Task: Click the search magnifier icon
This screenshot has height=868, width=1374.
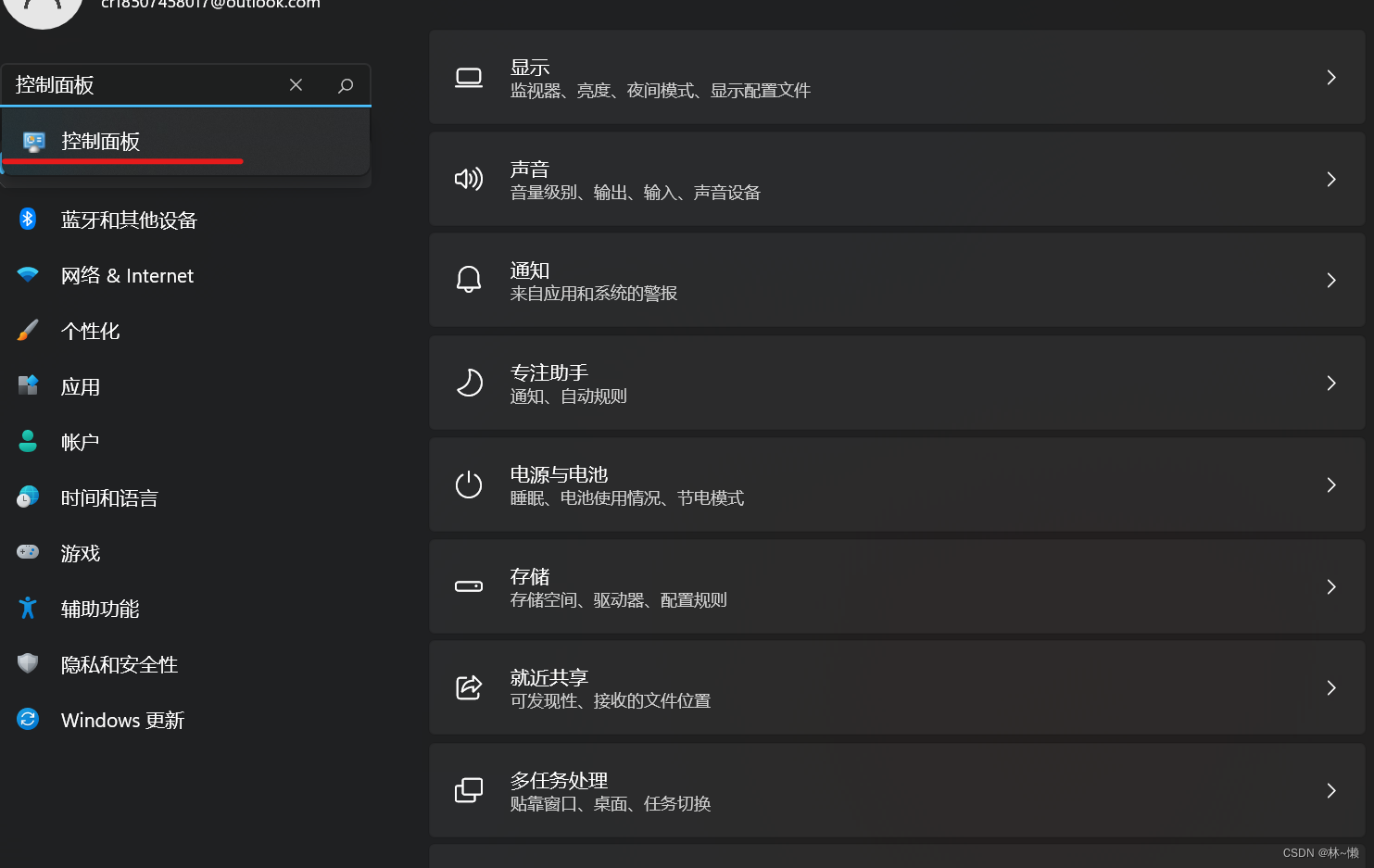Action: [x=346, y=85]
